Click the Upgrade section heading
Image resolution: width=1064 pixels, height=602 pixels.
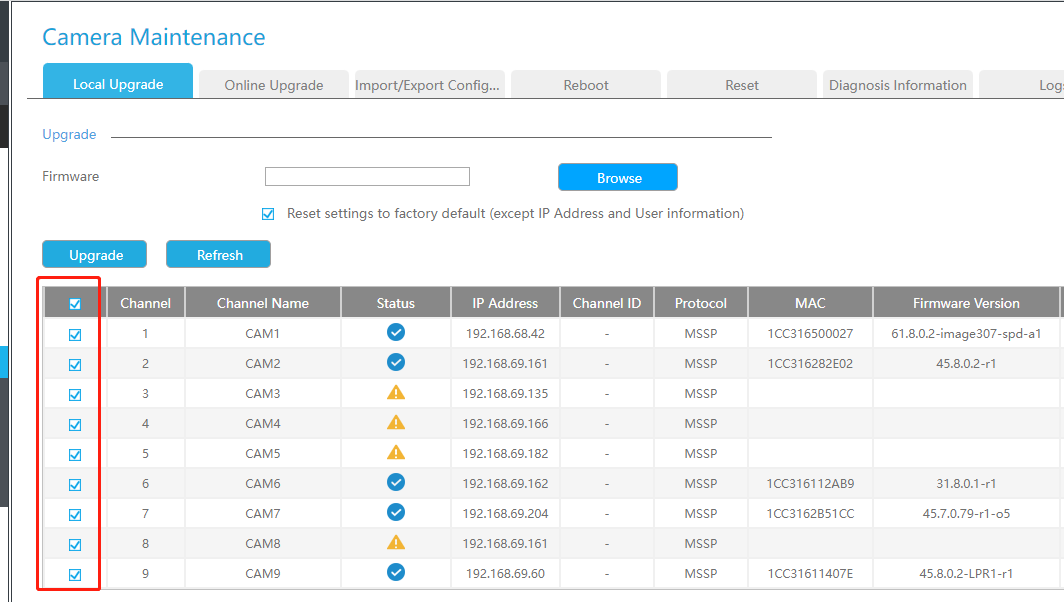[x=69, y=134]
